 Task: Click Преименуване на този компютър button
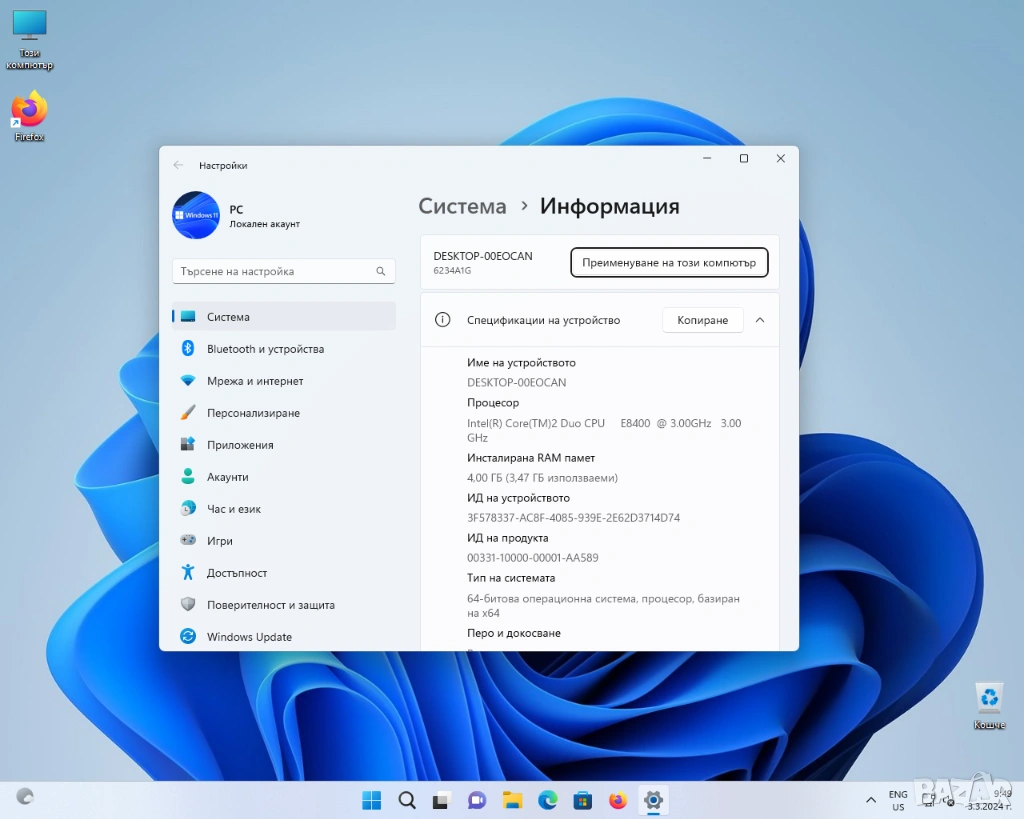[x=669, y=262]
